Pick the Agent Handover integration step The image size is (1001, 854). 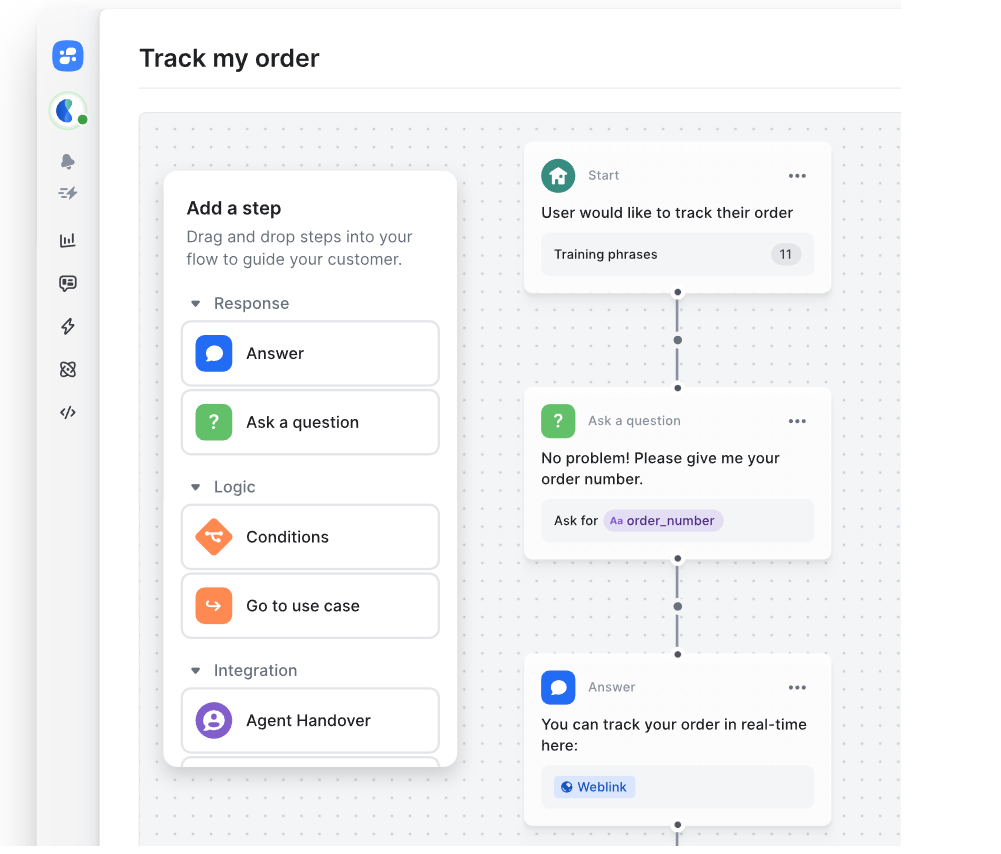[310, 720]
